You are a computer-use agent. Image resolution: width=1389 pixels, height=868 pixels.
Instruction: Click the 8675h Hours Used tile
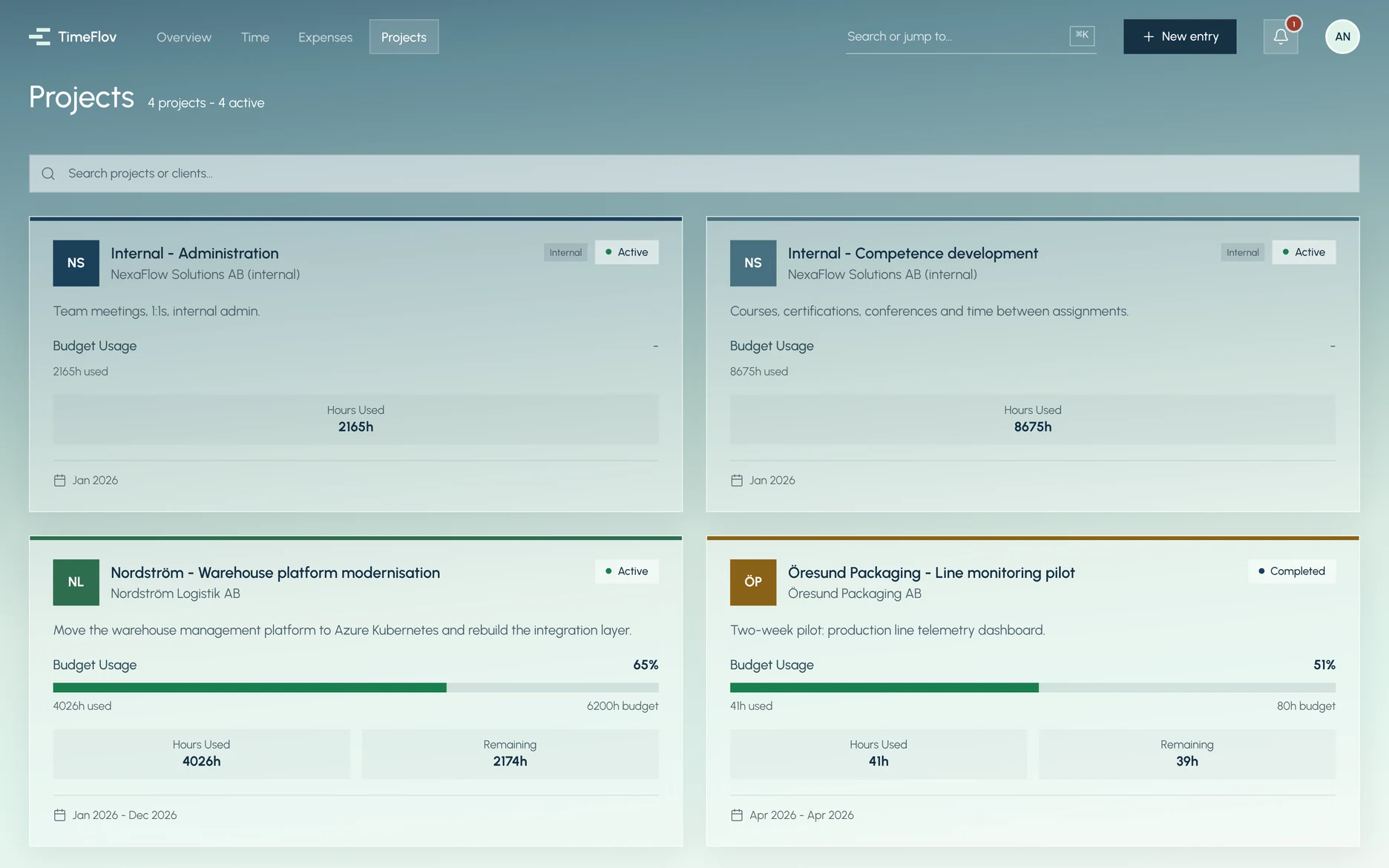(x=1033, y=419)
